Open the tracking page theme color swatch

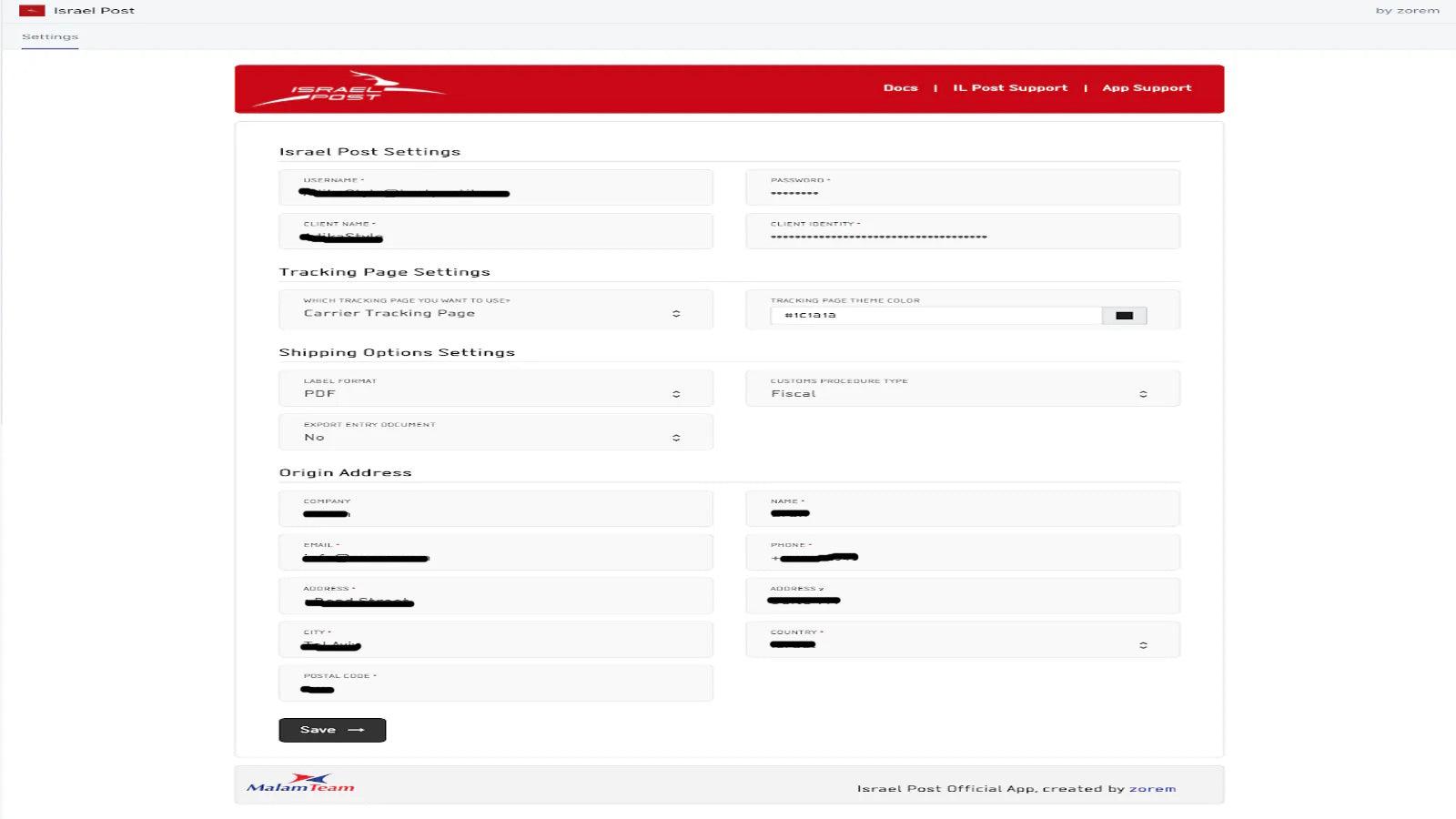pos(1126,314)
